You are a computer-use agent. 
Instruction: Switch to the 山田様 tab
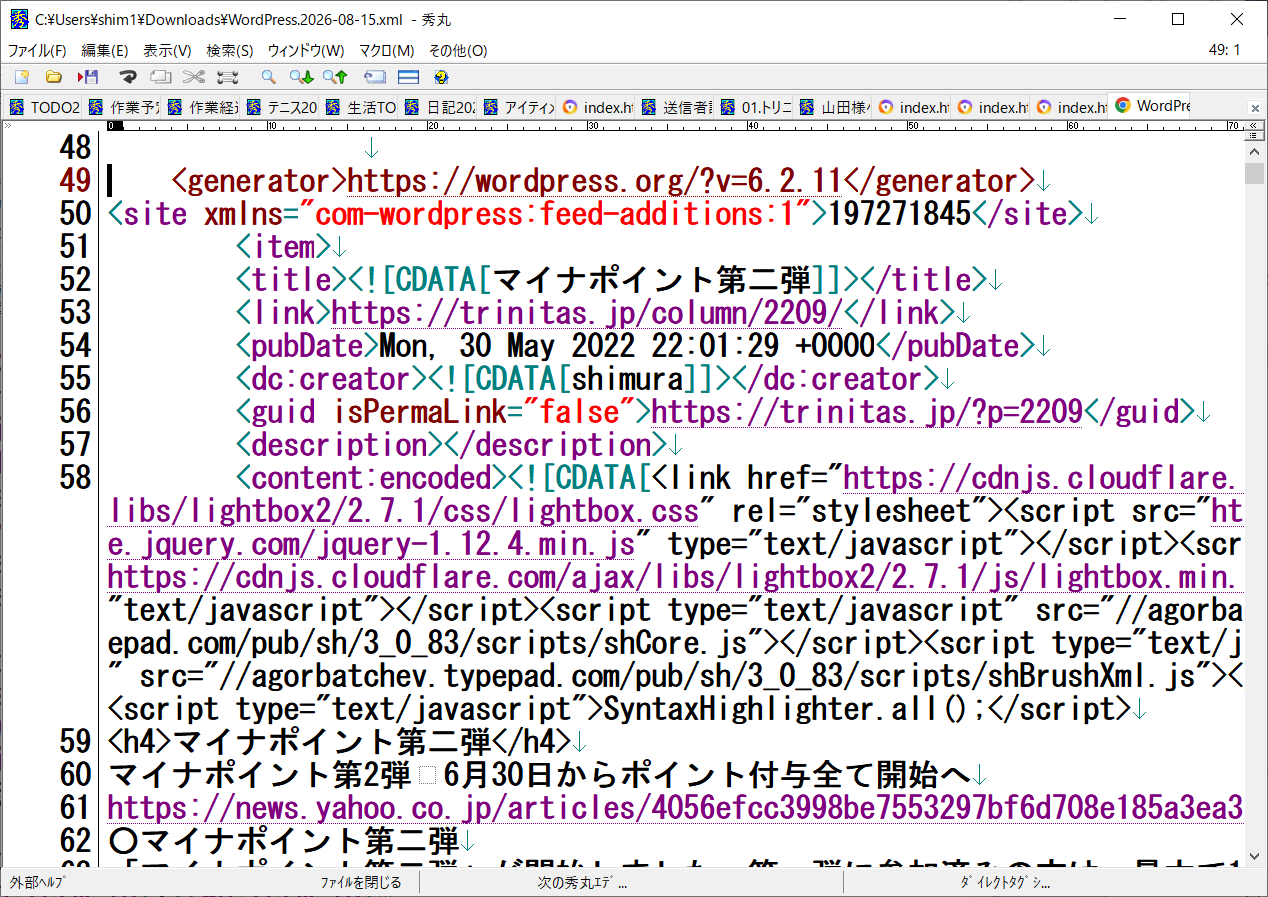coord(835,107)
